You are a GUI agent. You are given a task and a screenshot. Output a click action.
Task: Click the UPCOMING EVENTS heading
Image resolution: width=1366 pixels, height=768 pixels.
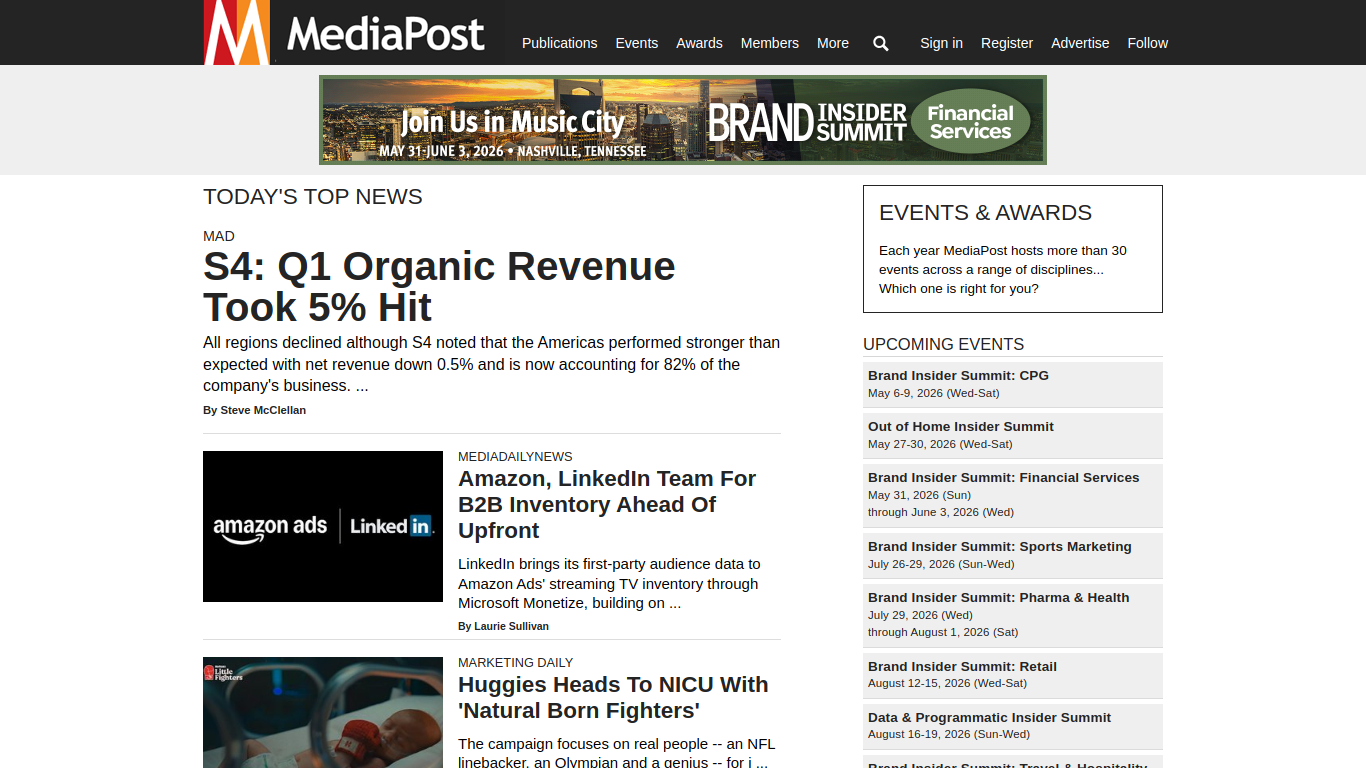[x=943, y=344]
